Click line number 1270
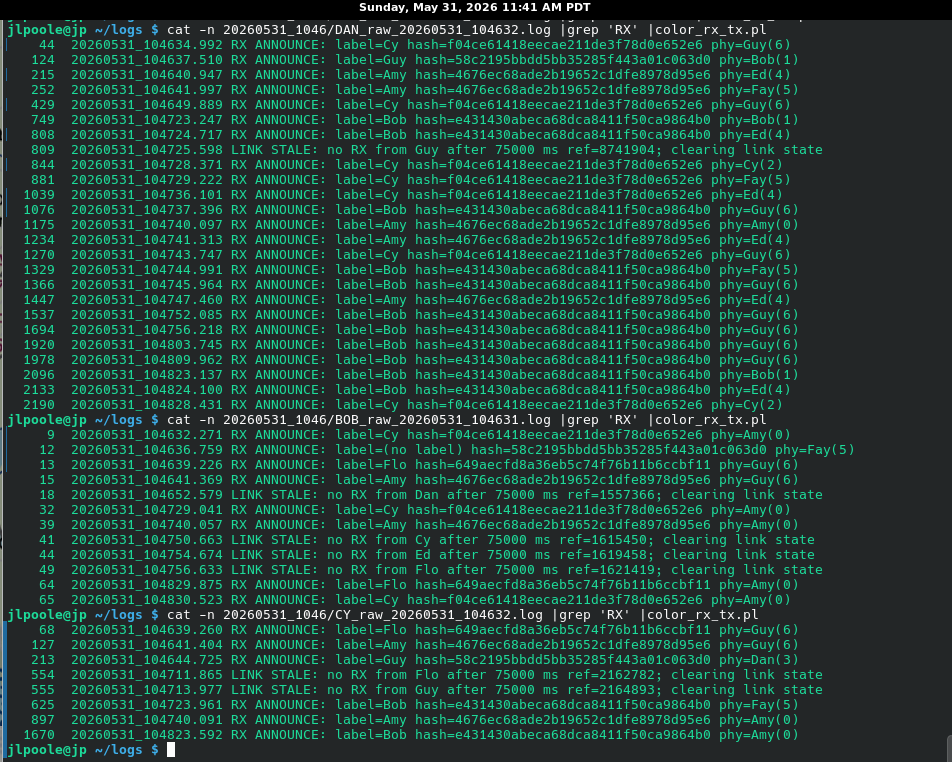952x762 pixels. 39,255
